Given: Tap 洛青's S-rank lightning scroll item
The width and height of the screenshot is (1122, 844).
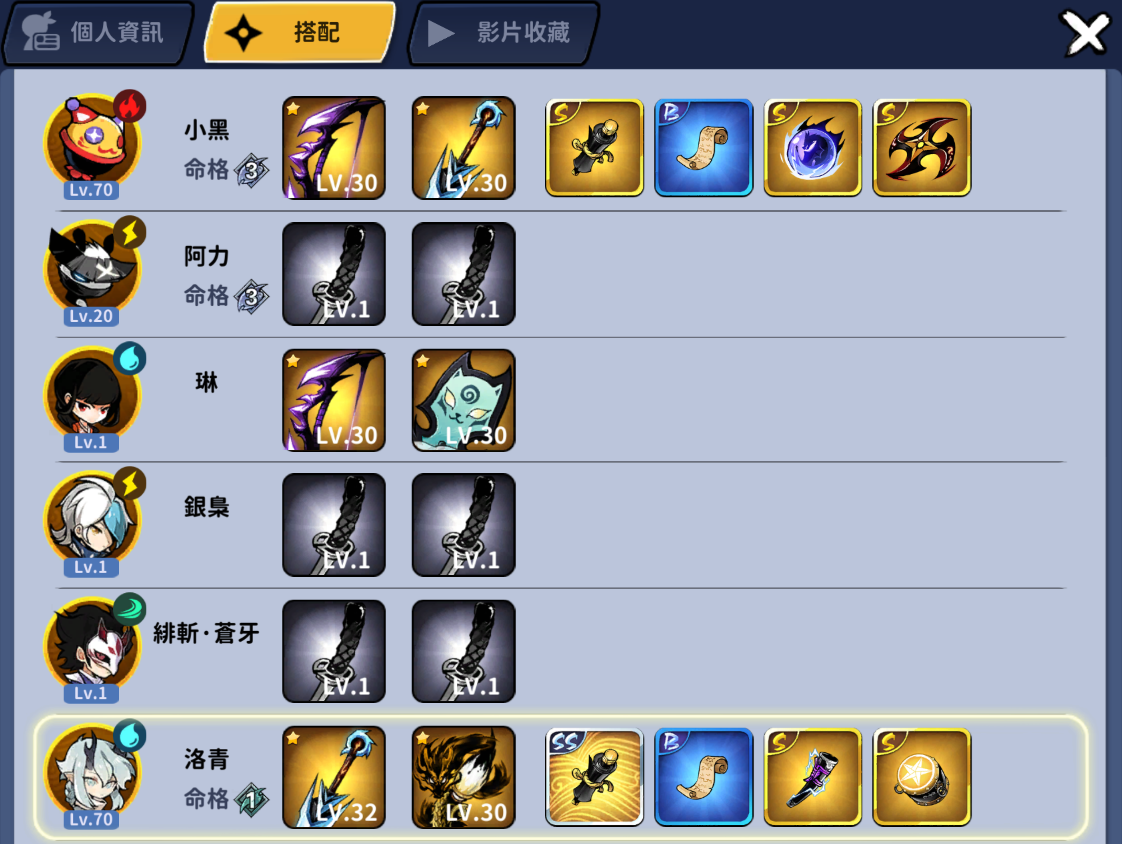Looking at the screenshot, I should (x=812, y=777).
